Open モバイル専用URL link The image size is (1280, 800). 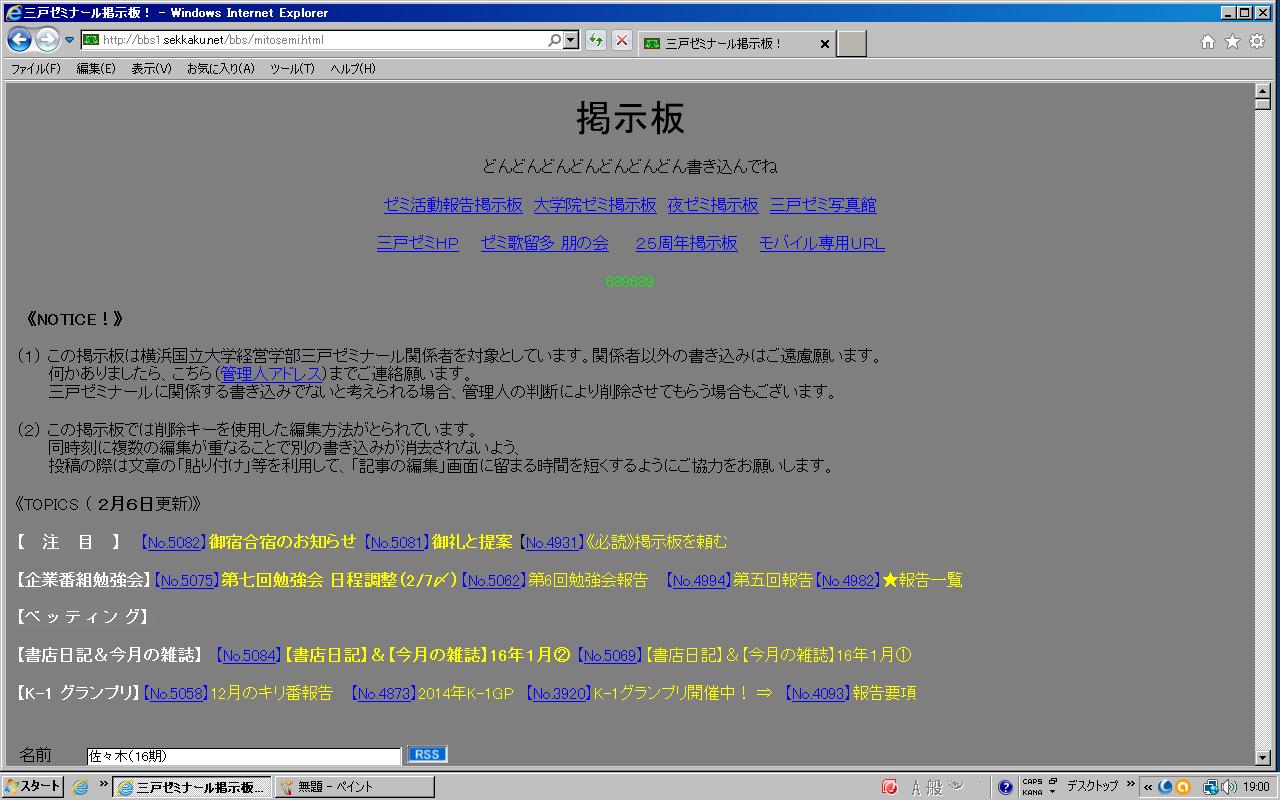[822, 243]
